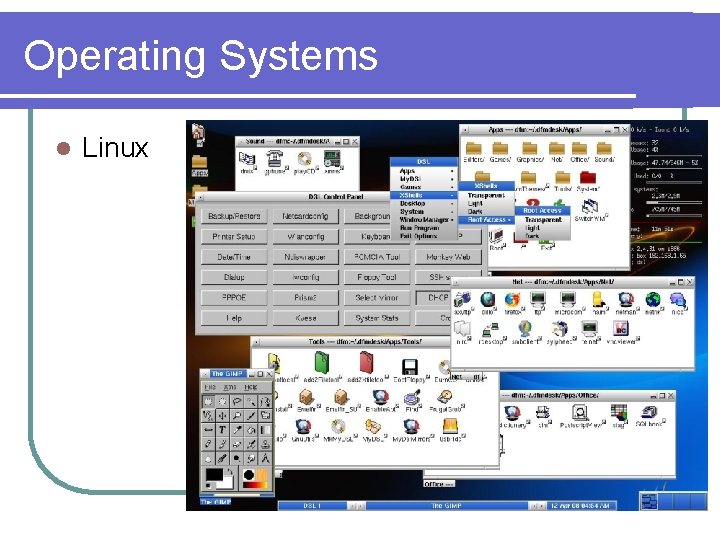Viewport: 720px width, 540px height.
Task: Click the Printer Setup button in Control Panel
Action: pyautogui.click(x=234, y=236)
